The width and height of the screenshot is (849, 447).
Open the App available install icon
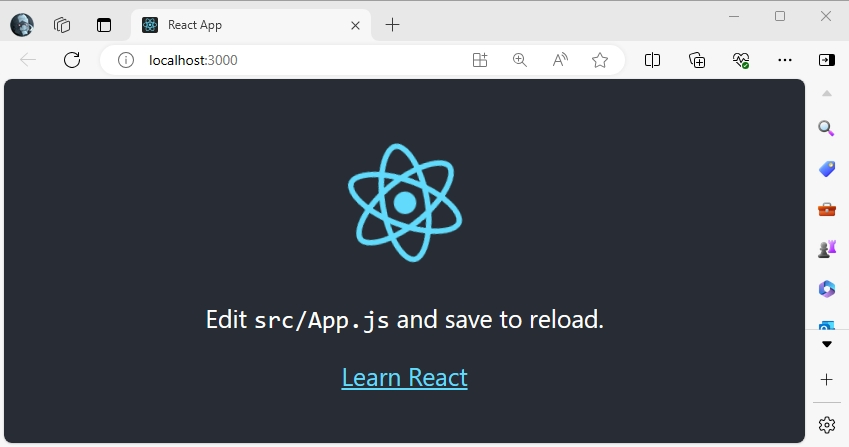[x=480, y=60]
